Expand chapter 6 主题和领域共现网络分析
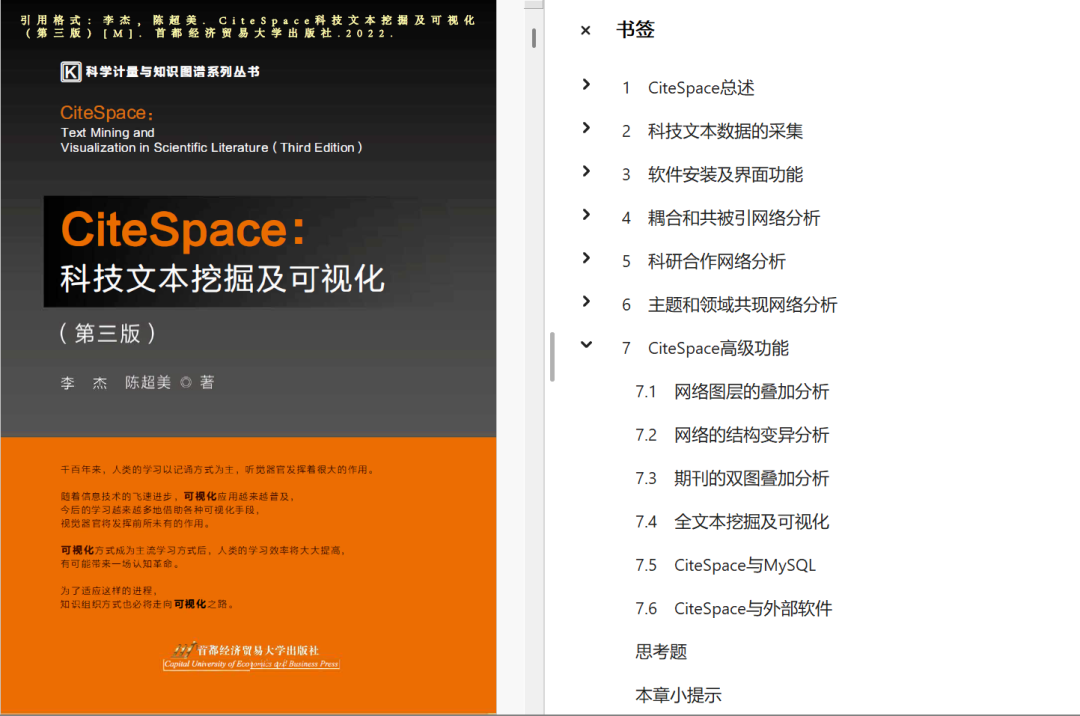Screen dimensions: 1080x716 click(x=586, y=301)
